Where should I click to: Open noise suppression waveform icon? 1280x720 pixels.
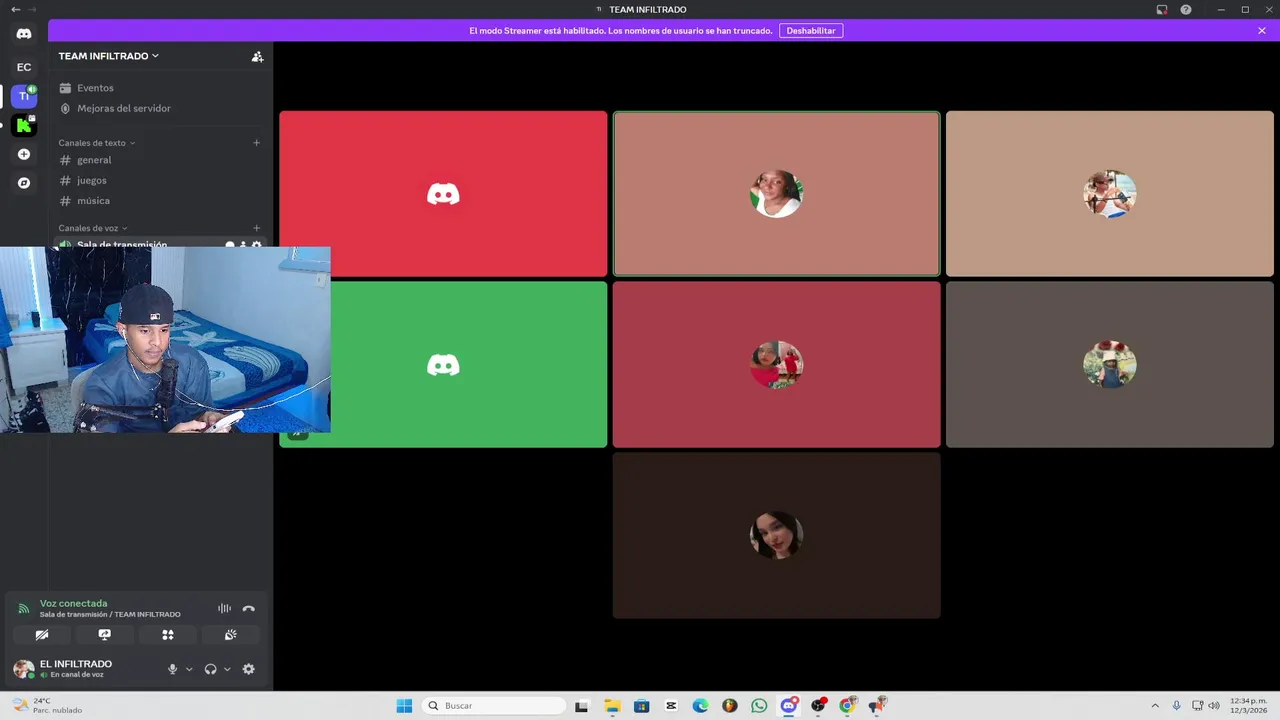tap(224, 609)
